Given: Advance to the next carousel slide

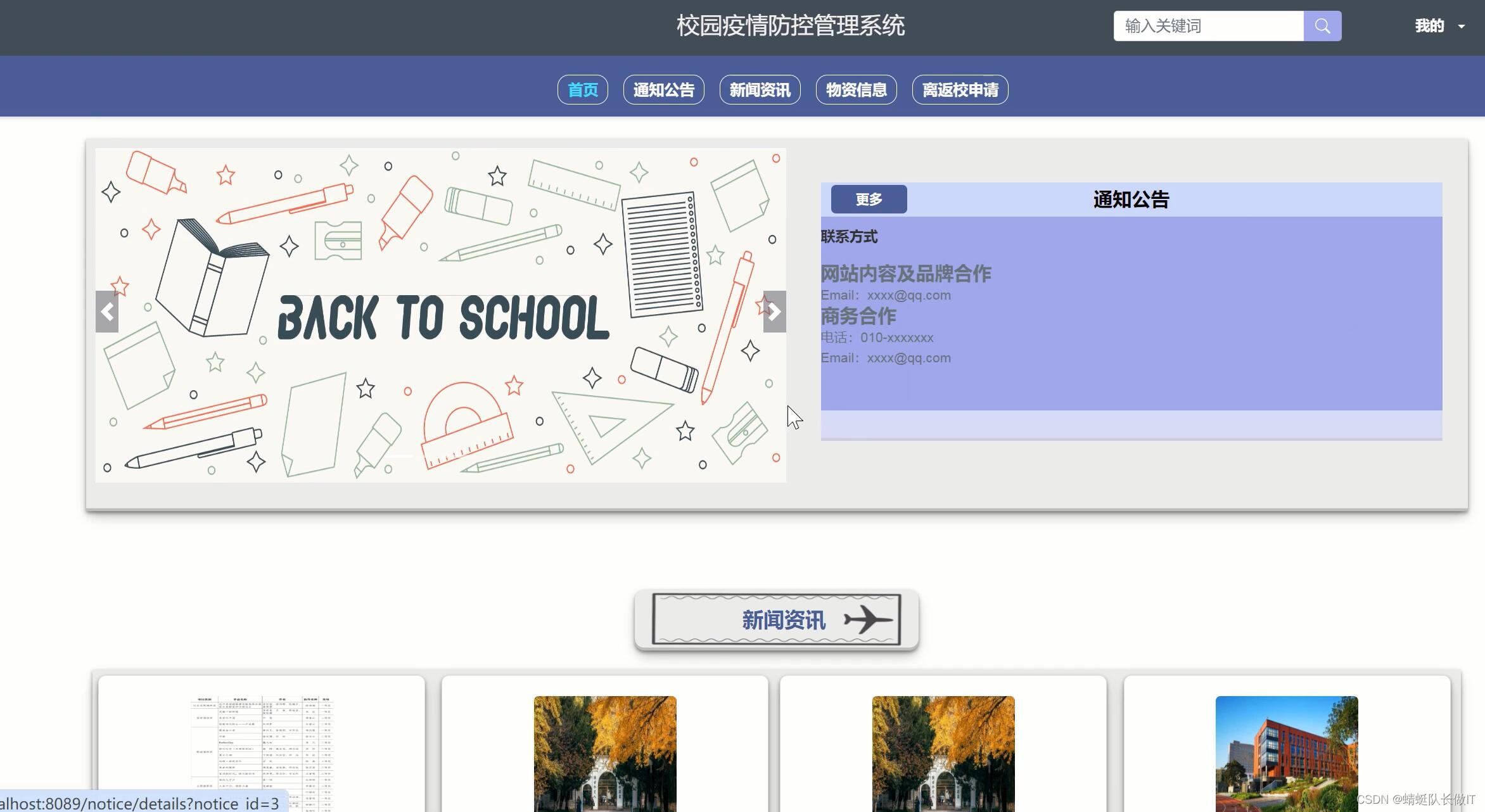Looking at the screenshot, I should tap(774, 312).
